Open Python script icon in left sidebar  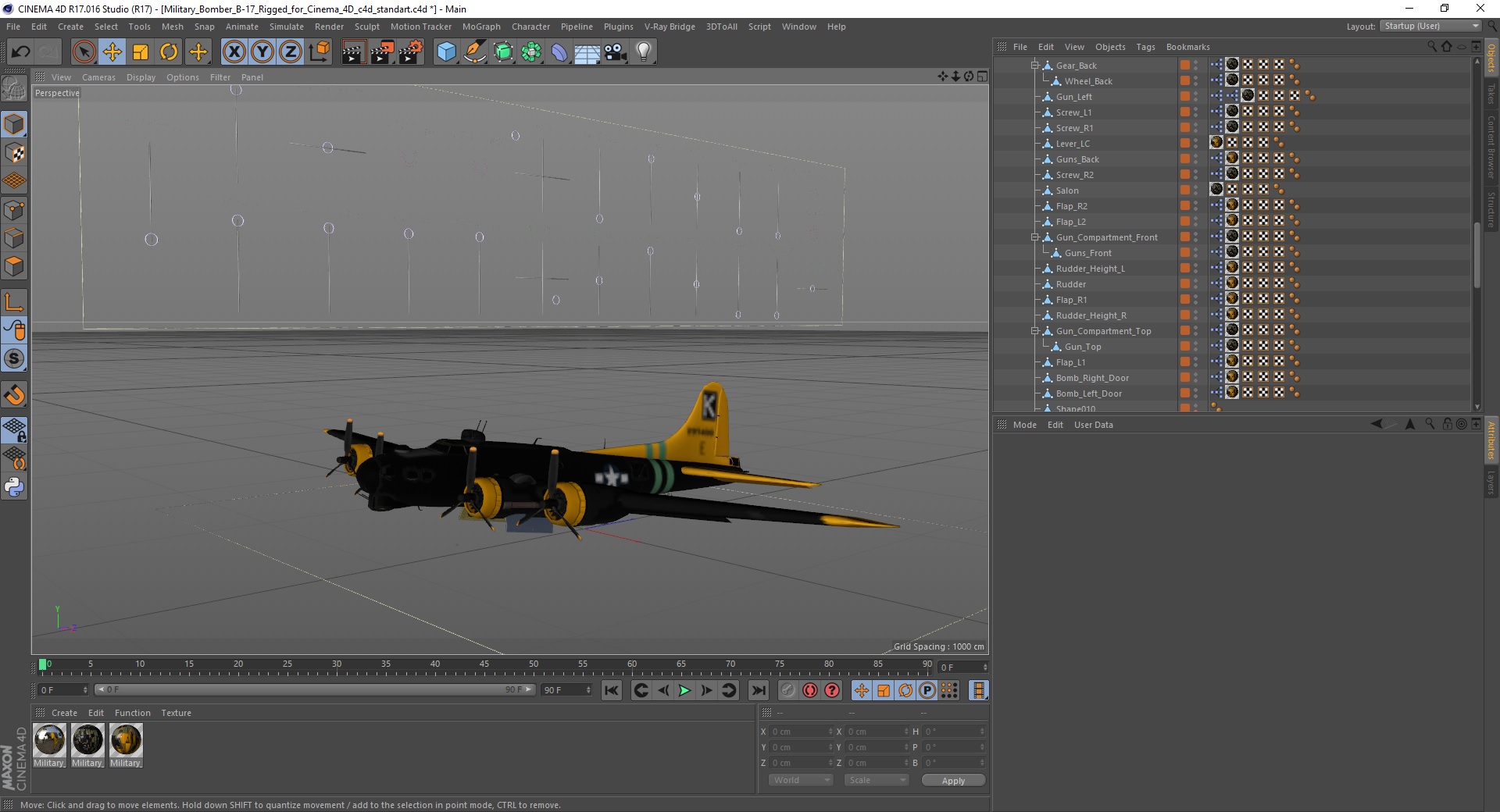[14, 487]
